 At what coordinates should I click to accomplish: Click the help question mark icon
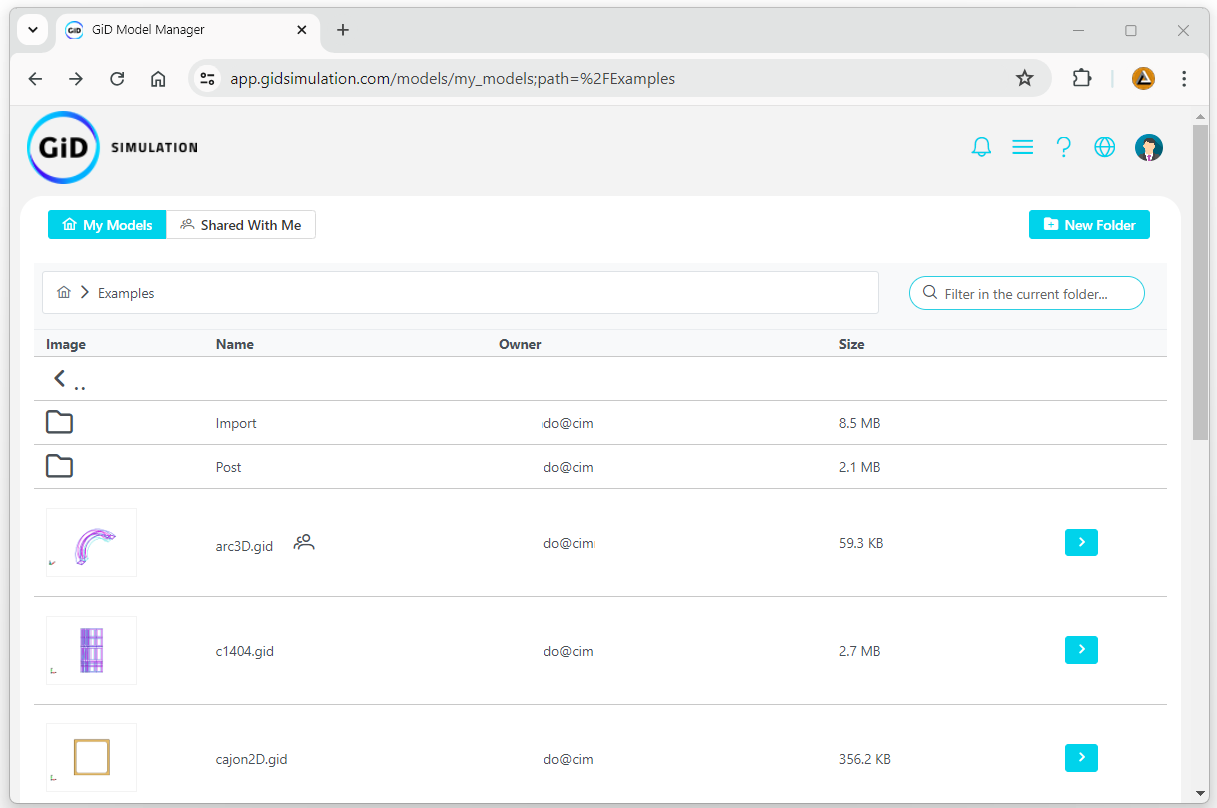[x=1063, y=148]
